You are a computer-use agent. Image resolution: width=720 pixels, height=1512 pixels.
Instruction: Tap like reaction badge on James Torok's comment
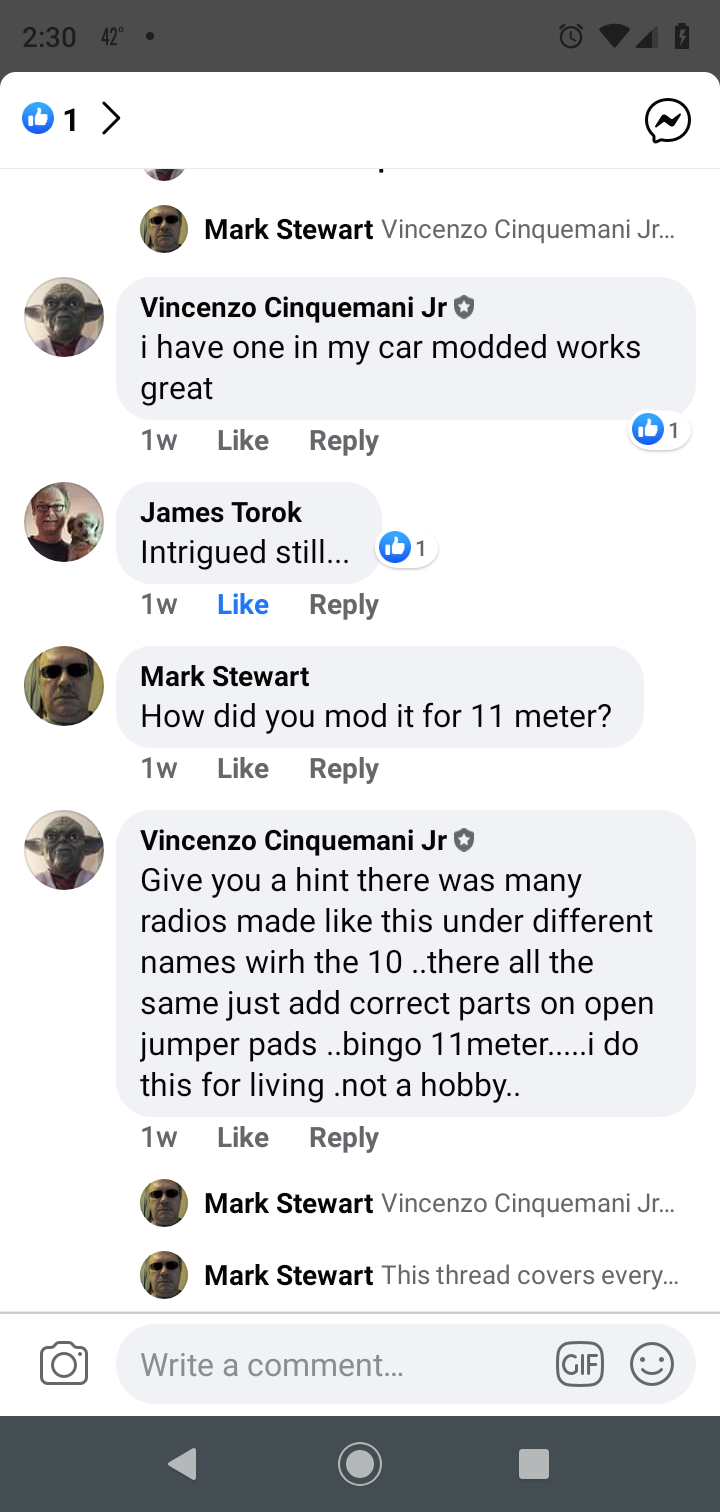pyautogui.click(x=407, y=548)
